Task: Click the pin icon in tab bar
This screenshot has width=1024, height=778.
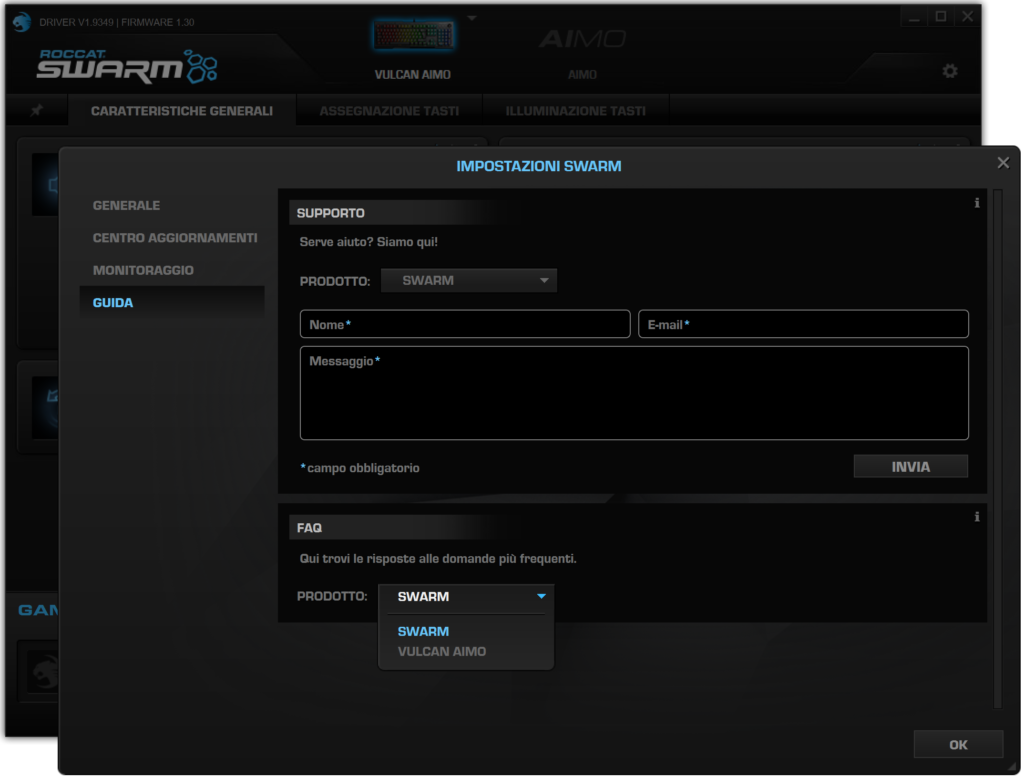Action: point(37,110)
